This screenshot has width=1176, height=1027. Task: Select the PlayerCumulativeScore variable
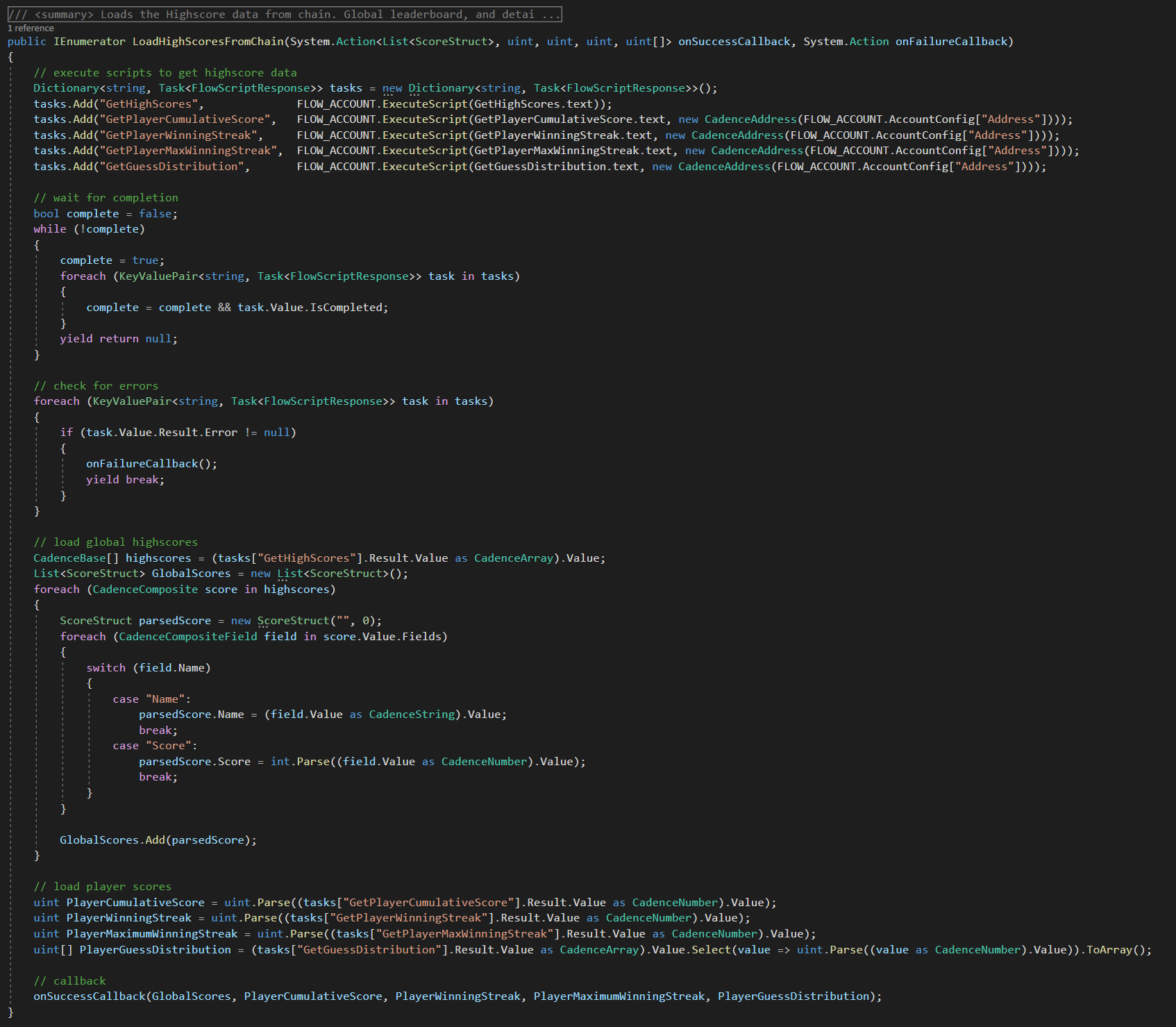pyautogui.click(x=135, y=902)
